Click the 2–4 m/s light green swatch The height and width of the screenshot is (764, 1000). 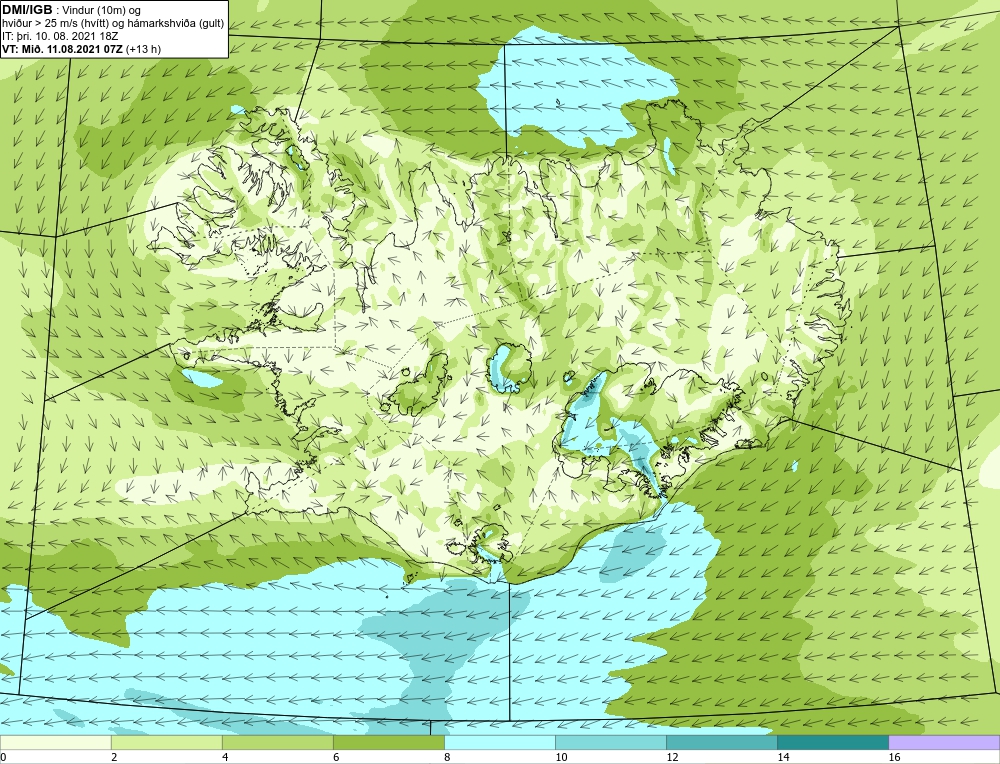click(166, 742)
